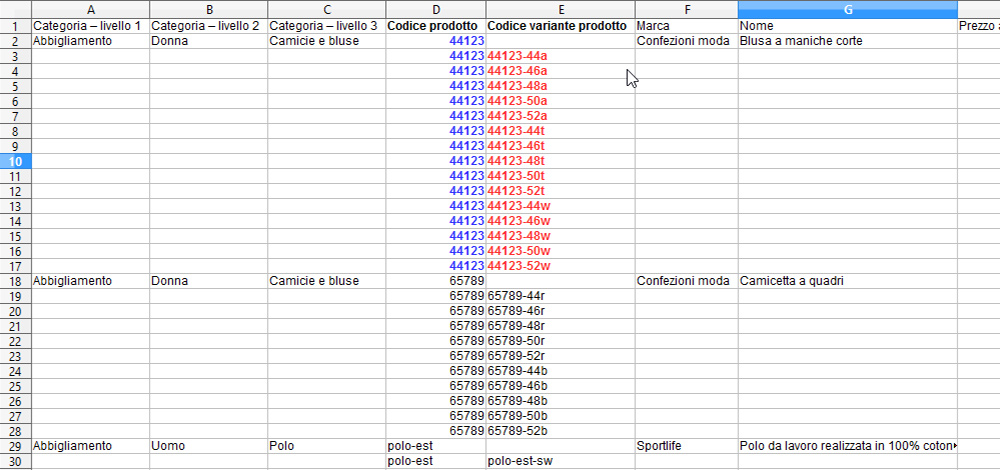Click cell 'Categoria – livello 1'

91,26
